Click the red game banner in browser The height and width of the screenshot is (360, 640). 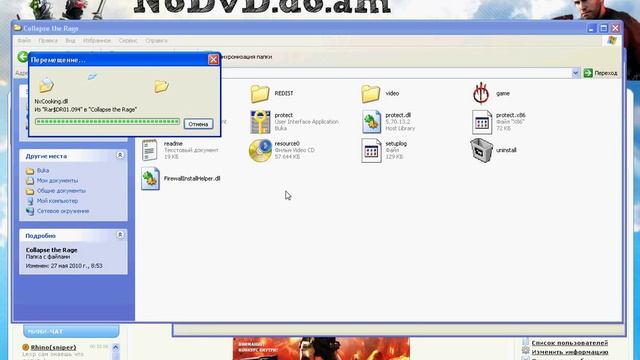pos(321,349)
